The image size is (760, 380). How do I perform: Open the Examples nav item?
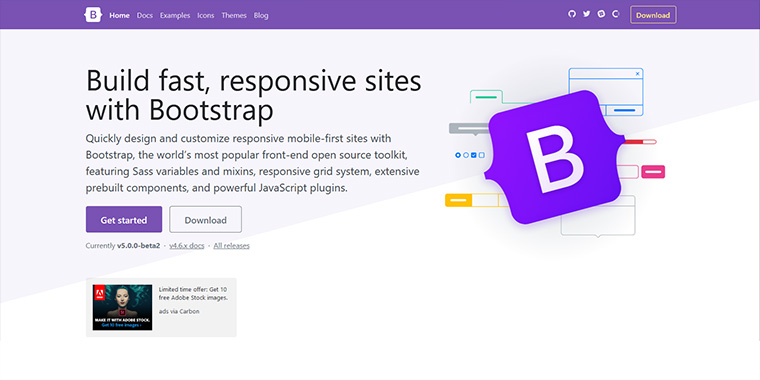[175, 15]
